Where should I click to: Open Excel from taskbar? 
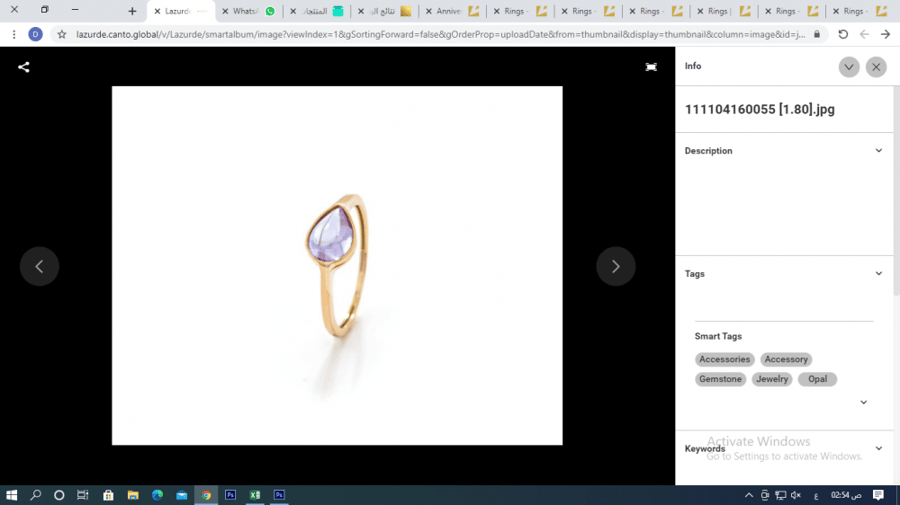tap(255, 495)
